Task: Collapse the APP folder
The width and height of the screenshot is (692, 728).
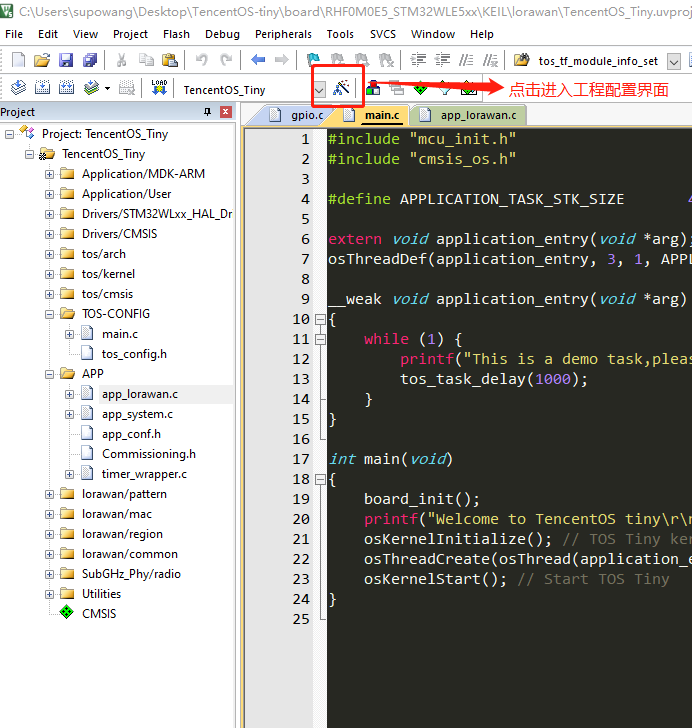Action: click(x=49, y=375)
